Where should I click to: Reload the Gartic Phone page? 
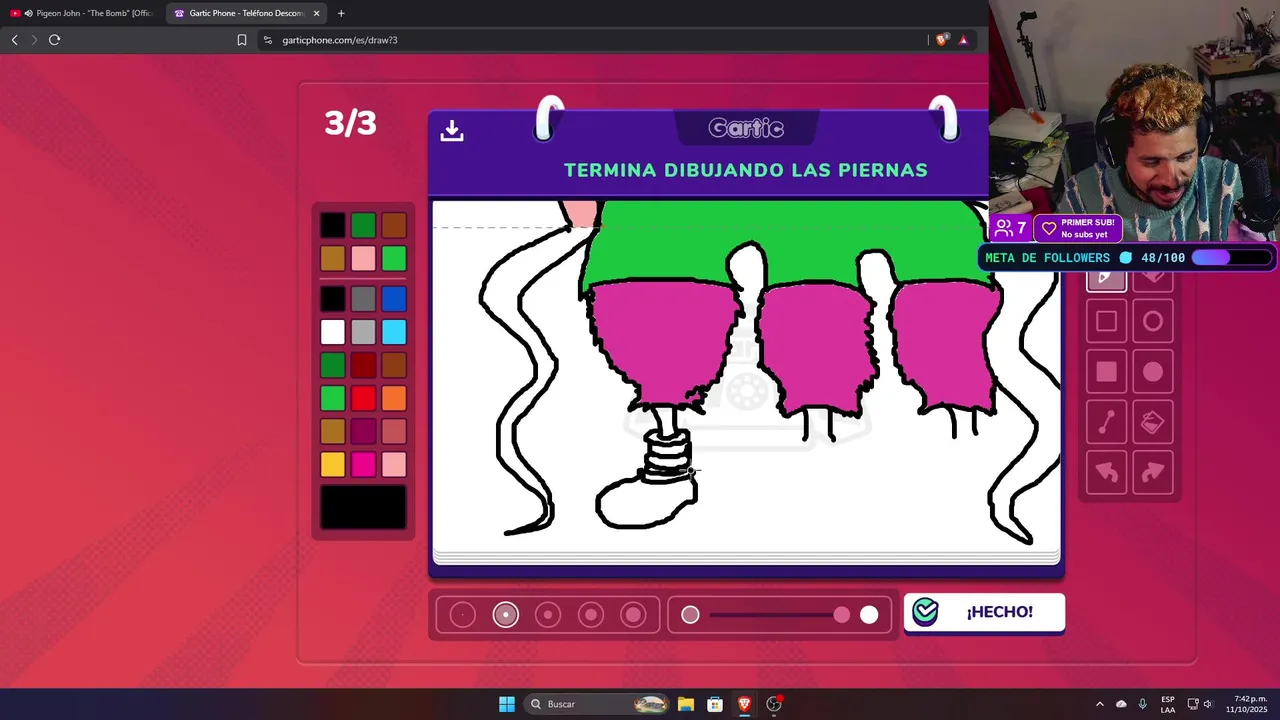tap(54, 40)
